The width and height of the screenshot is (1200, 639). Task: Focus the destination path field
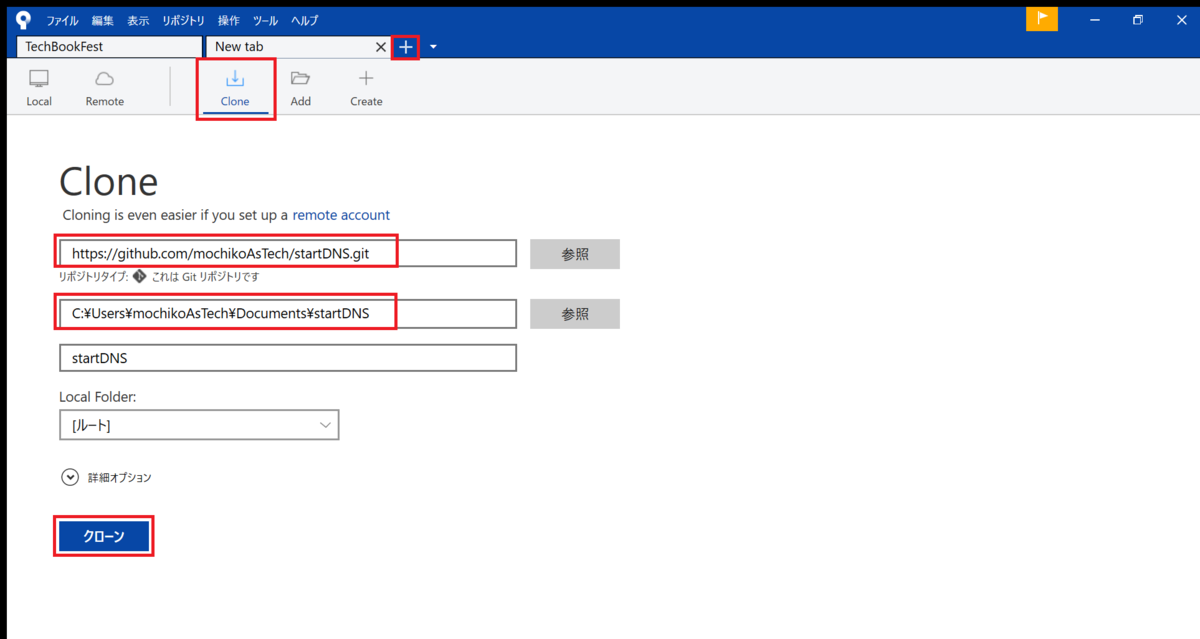[x=288, y=314]
